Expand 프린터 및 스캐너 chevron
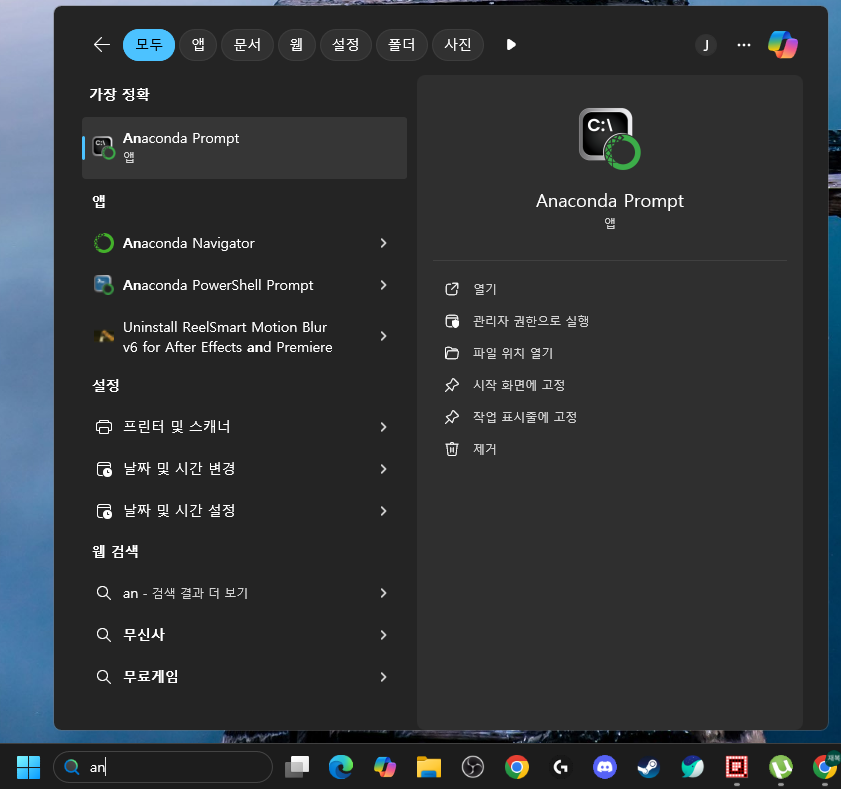 [x=383, y=427]
